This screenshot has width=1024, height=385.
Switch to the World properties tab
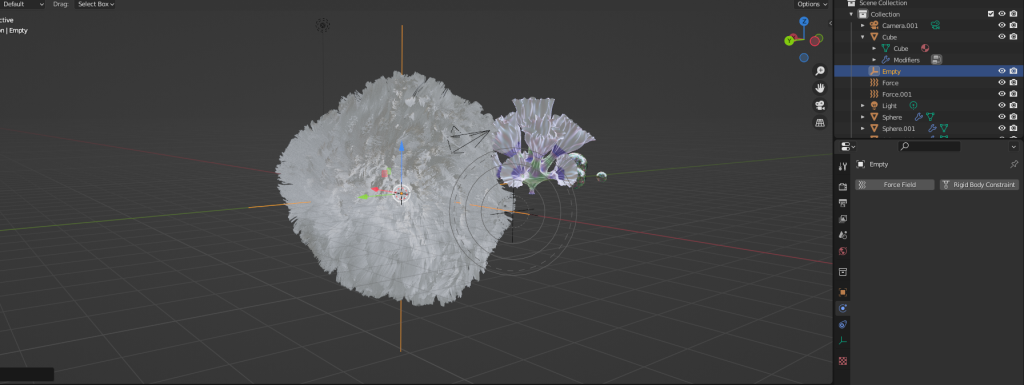pyautogui.click(x=842, y=251)
